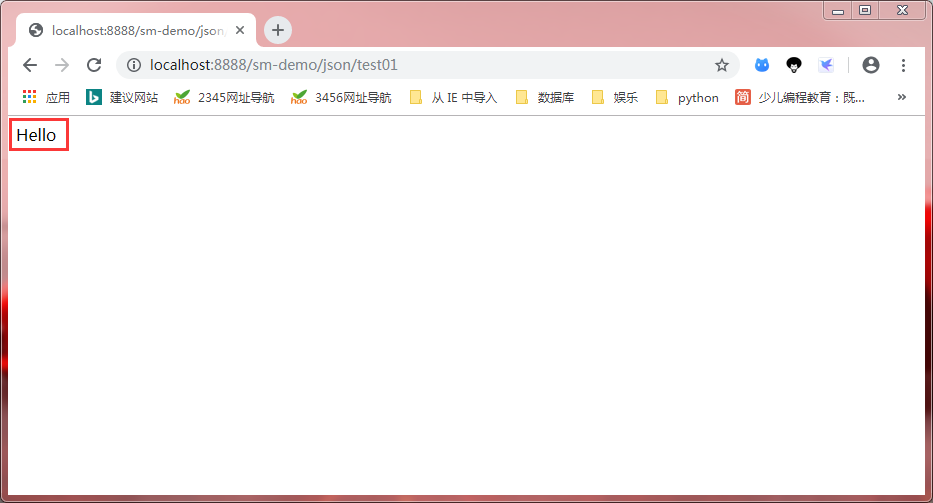Minimize the Chrome window
933x503 pixels.
(x=838, y=10)
